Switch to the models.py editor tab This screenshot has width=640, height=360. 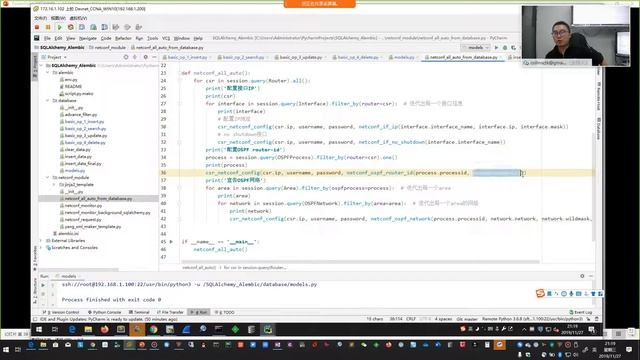coord(404,58)
